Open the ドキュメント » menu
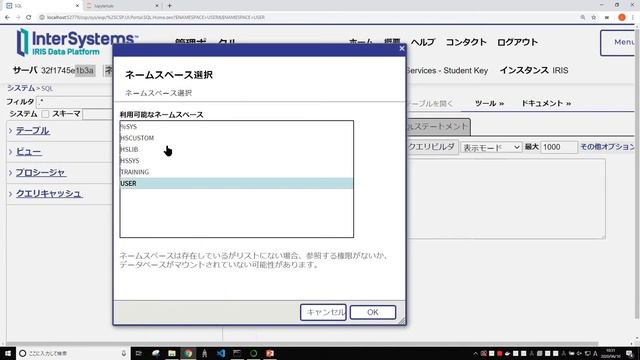Viewport: 640px width, 360px height. click(546, 104)
